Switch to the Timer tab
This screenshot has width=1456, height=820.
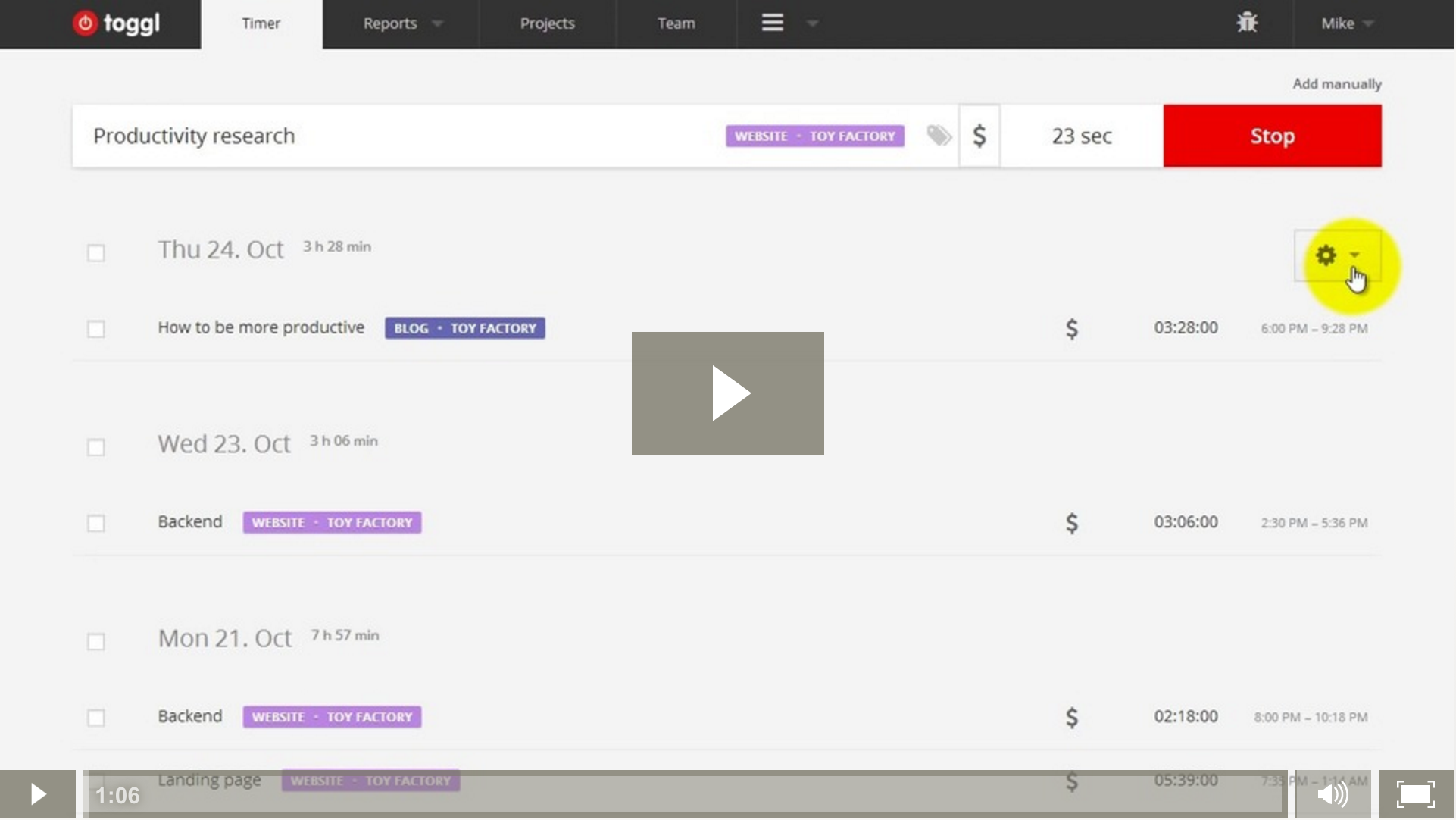[x=261, y=23]
